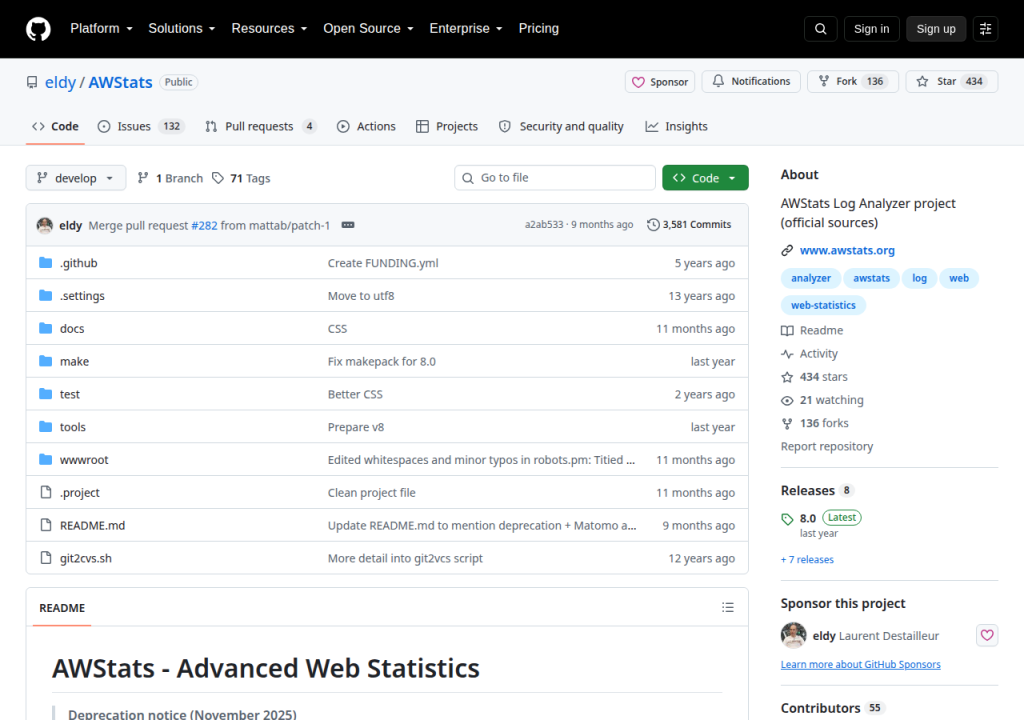This screenshot has height=720, width=1024.
Task: Expand the Platform menu
Action: coord(101,29)
